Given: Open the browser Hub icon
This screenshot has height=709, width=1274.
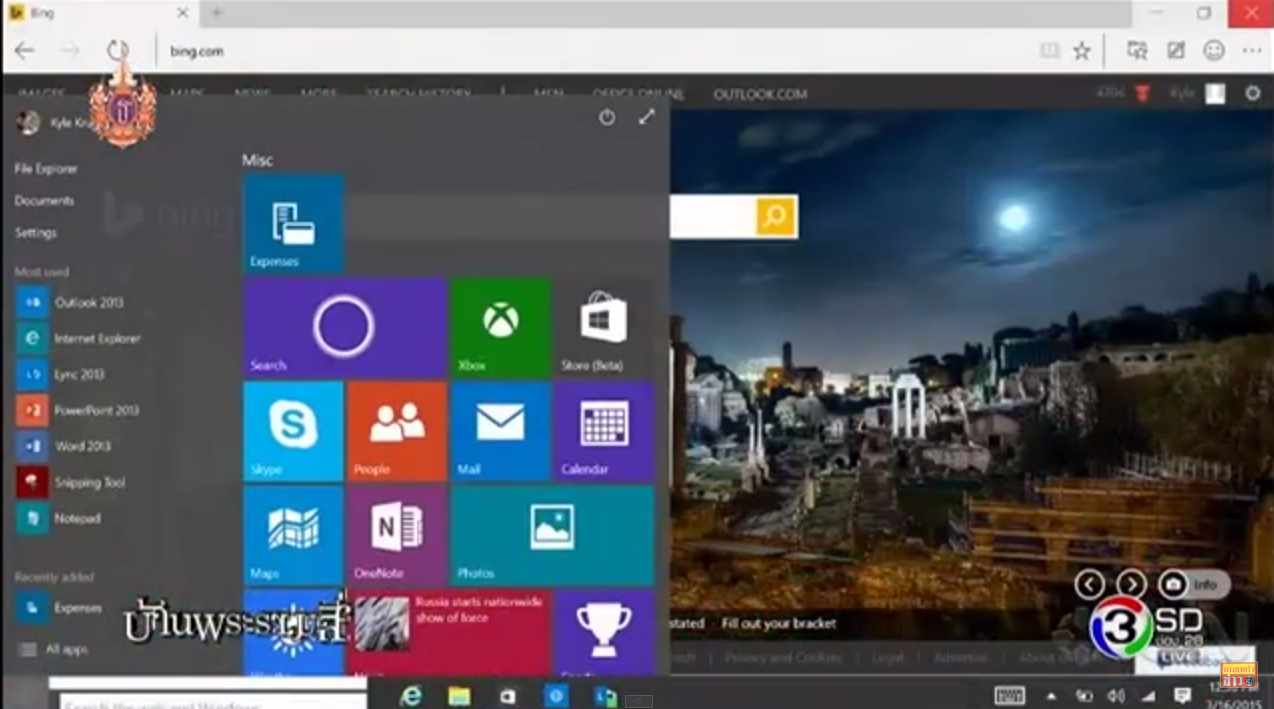Looking at the screenshot, I should coord(1137,51).
